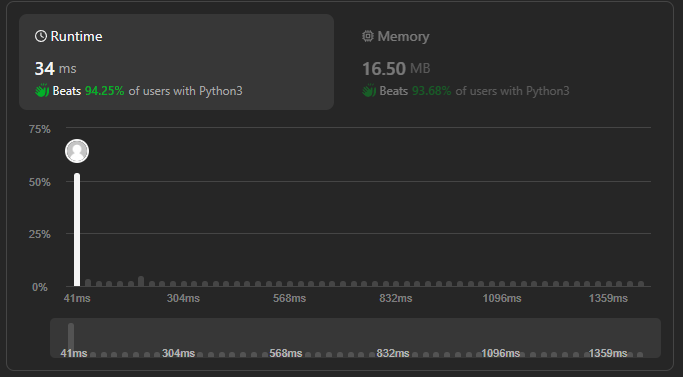Click the 304ms label on chart axis
Image resolution: width=683 pixels, height=377 pixels.
coord(183,299)
